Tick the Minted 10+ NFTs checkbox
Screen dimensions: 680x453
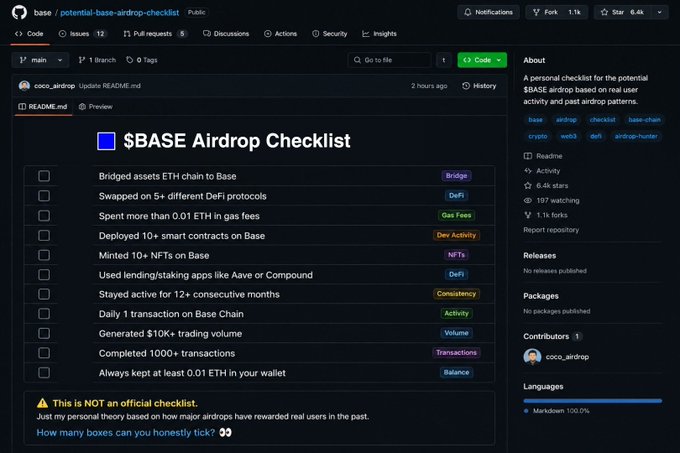44,255
